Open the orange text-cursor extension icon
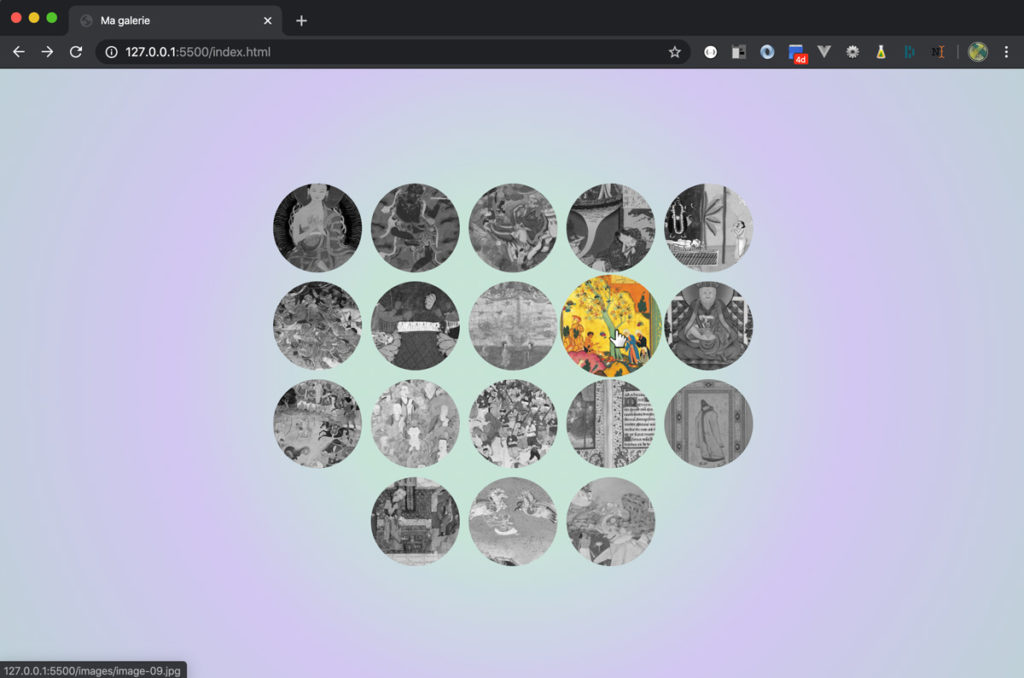The height and width of the screenshot is (678, 1024). (938, 52)
